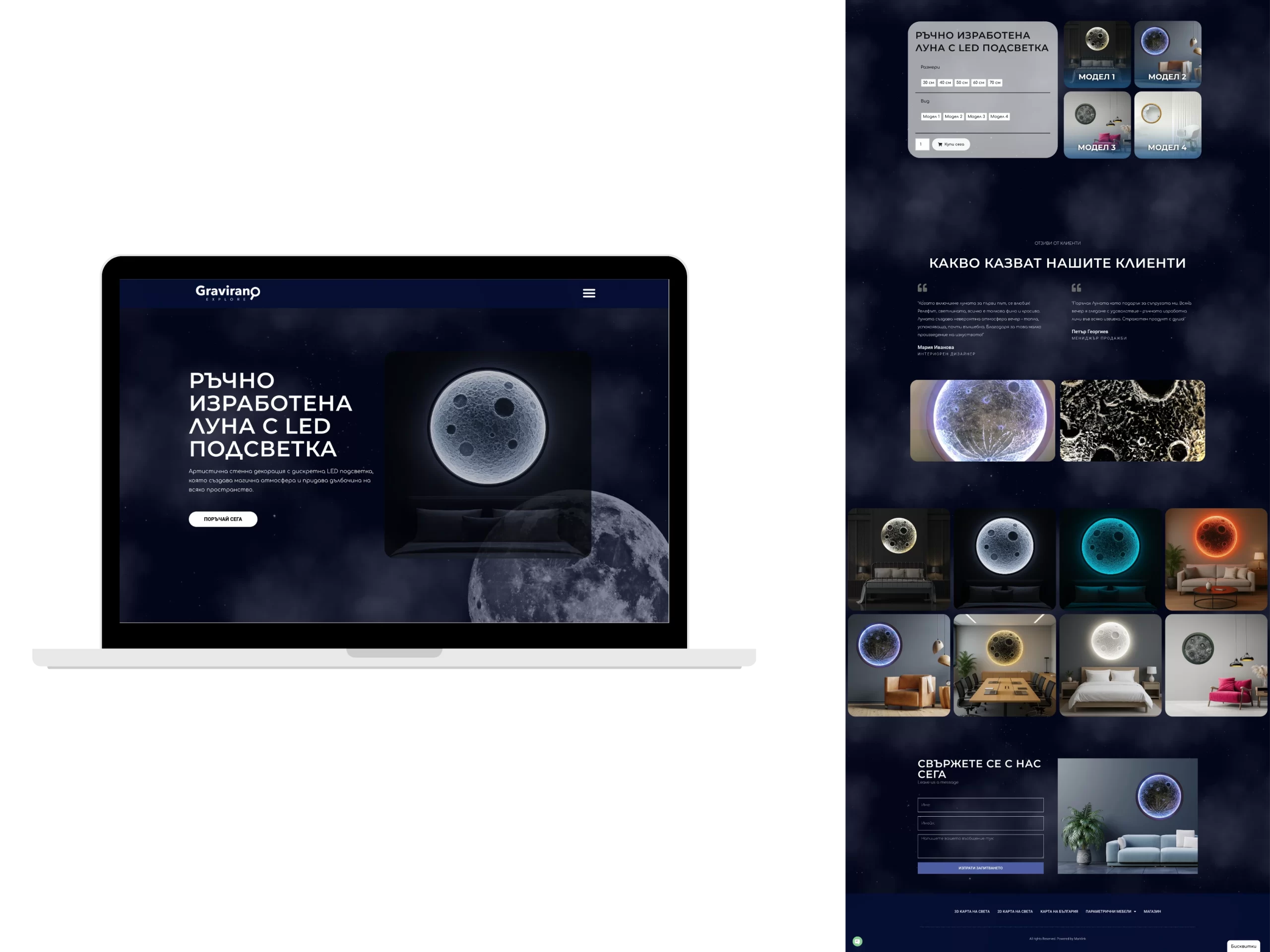This screenshot has height=952, width=1270.
Task: Open the green chat bubble icon
Action: [857, 941]
